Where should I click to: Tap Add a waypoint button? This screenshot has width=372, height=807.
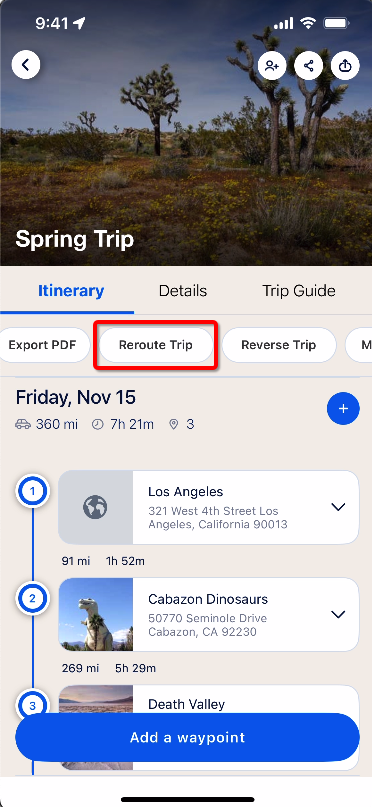coord(187,738)
